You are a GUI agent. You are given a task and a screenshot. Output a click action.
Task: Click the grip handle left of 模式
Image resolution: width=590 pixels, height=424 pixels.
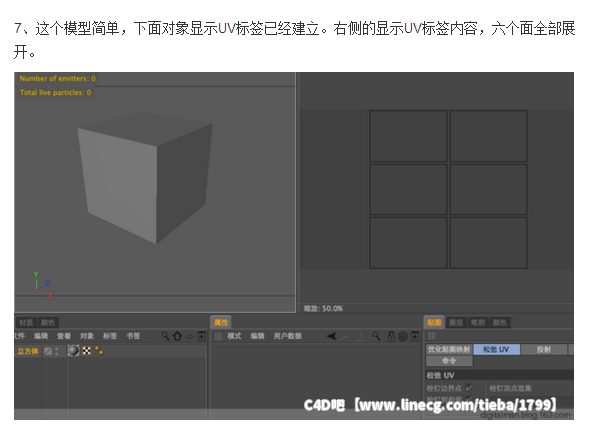pyautogui.click(x=218, y=336)
